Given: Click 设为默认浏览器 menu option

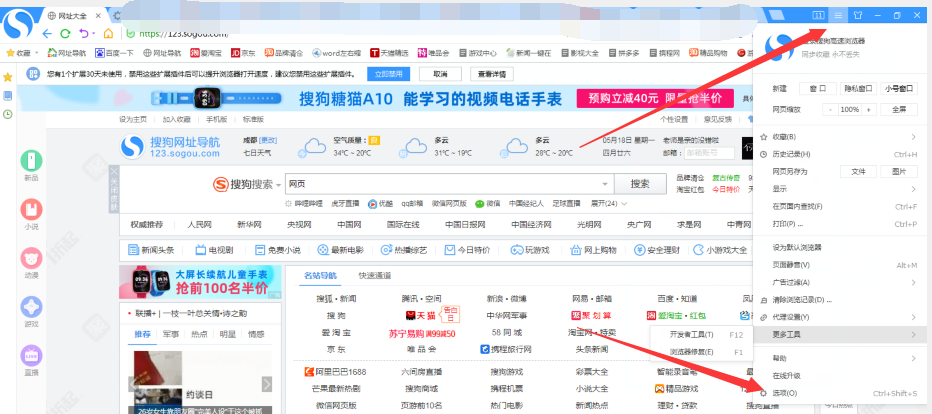Looking at the screenshot, I should (796, 247).
